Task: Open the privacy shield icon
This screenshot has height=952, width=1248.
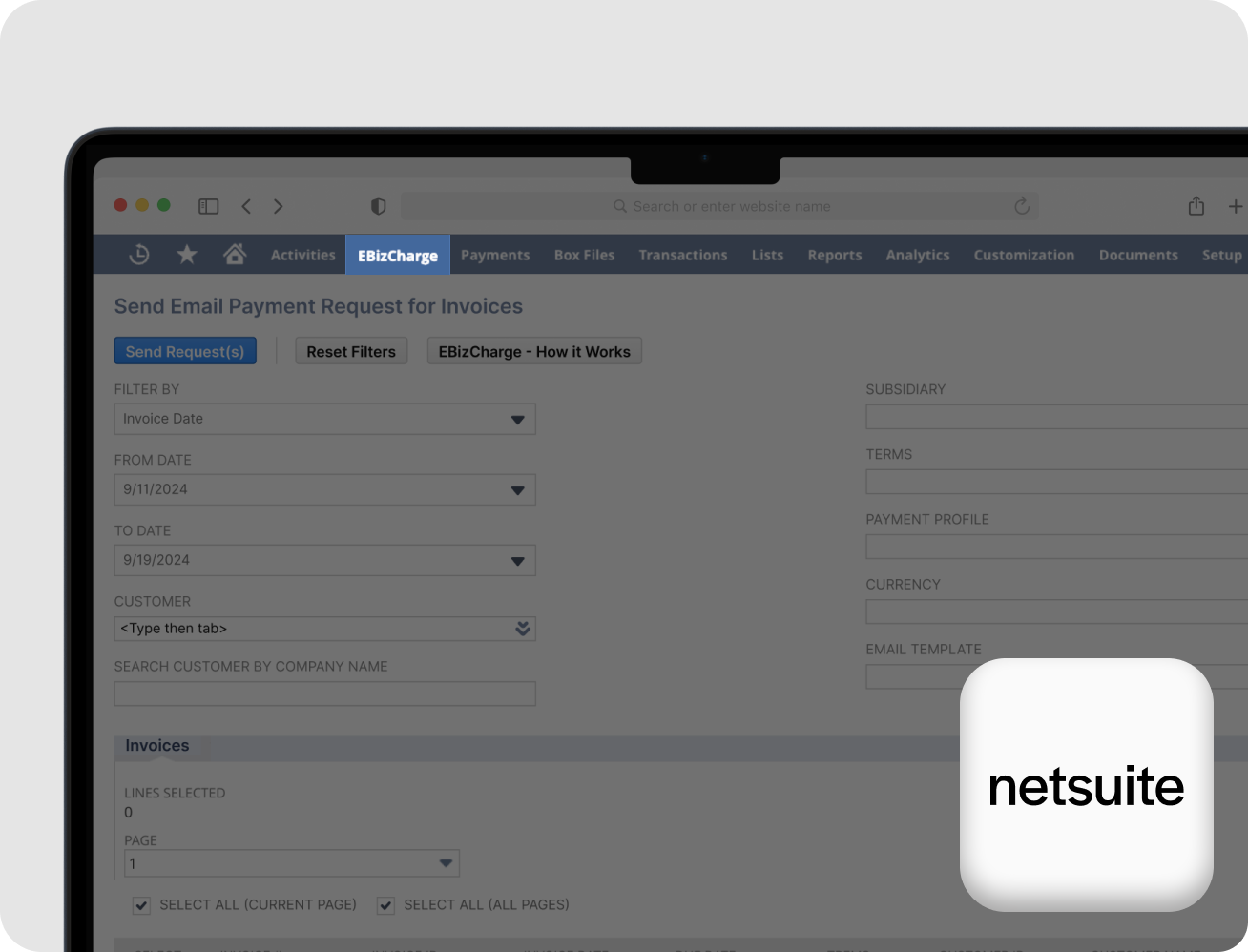Action: 379,206
